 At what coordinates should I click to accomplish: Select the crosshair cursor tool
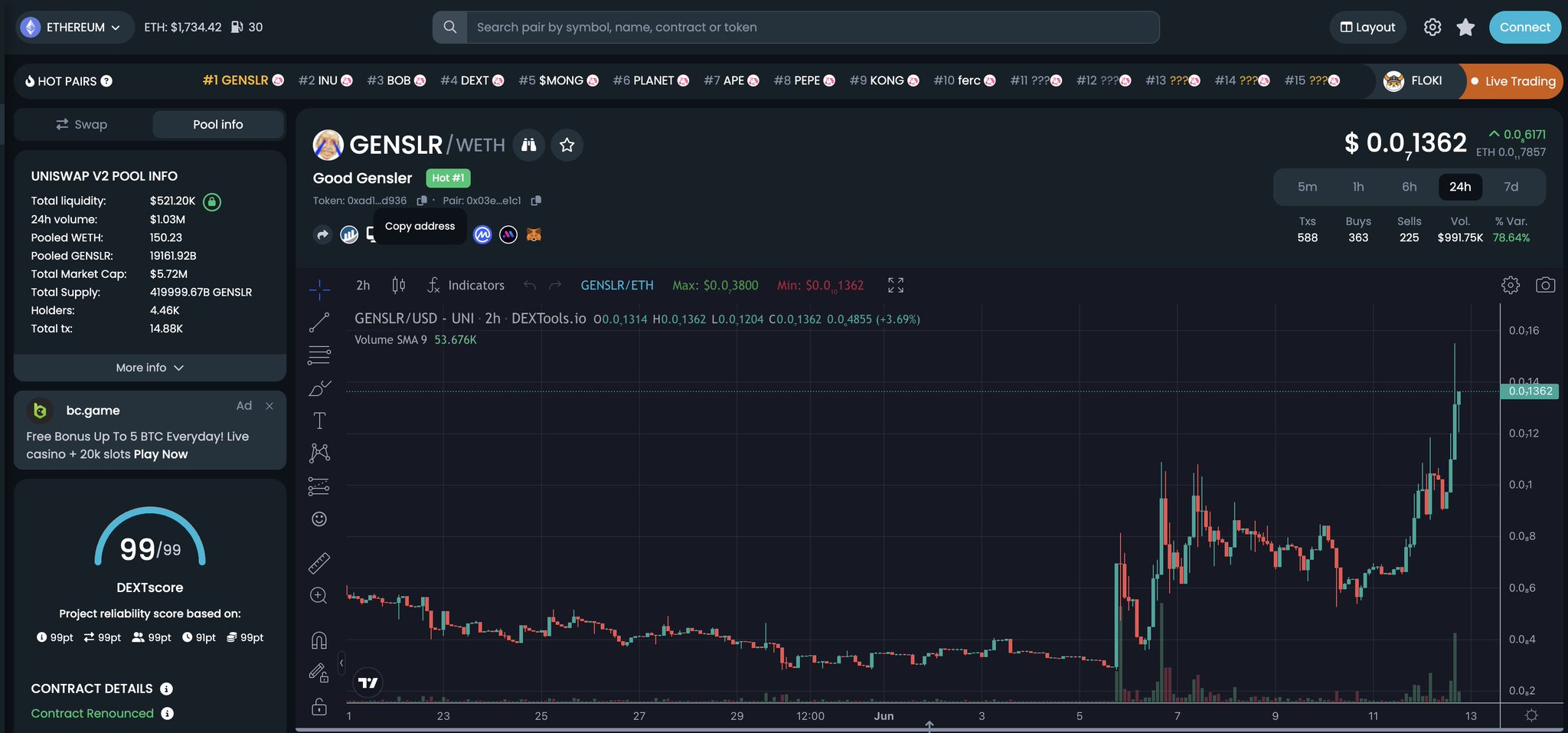pos(319,289)
